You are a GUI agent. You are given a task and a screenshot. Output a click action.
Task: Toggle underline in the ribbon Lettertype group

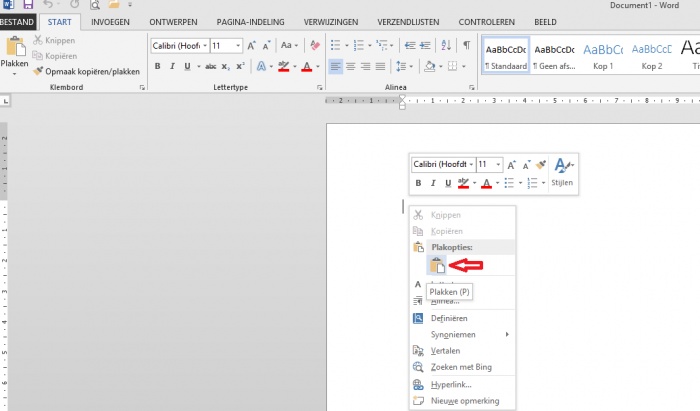coord(187,67)
